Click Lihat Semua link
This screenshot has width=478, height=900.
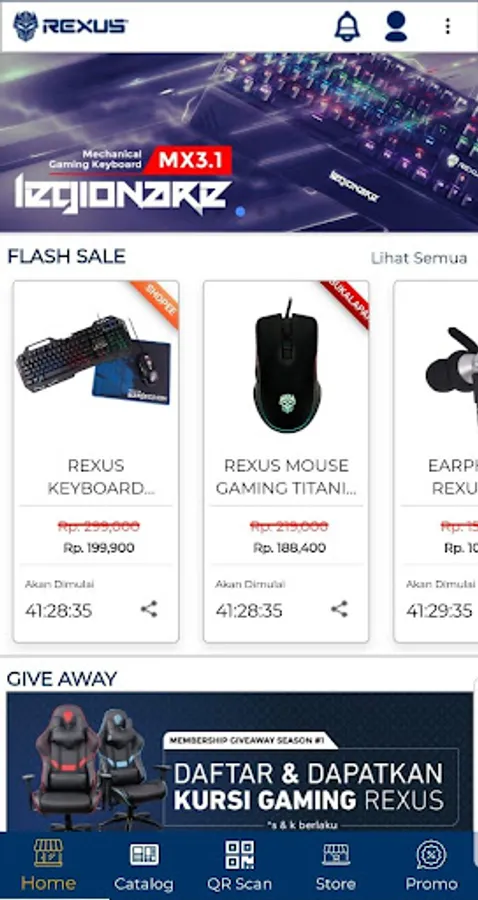[419, 258]
